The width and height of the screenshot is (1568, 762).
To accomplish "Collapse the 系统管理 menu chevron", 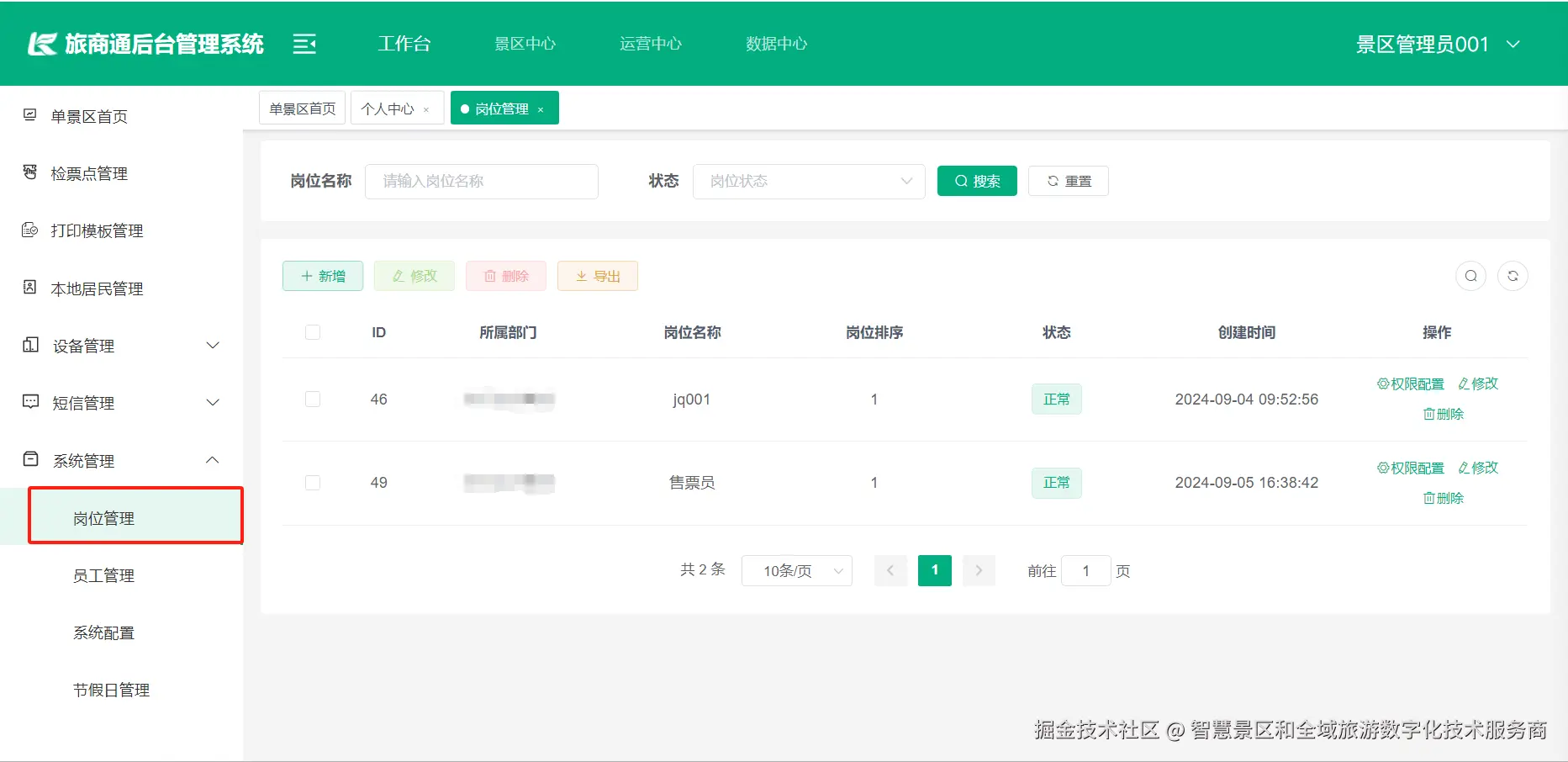I will pyautogui.click(x=213, y=459).
